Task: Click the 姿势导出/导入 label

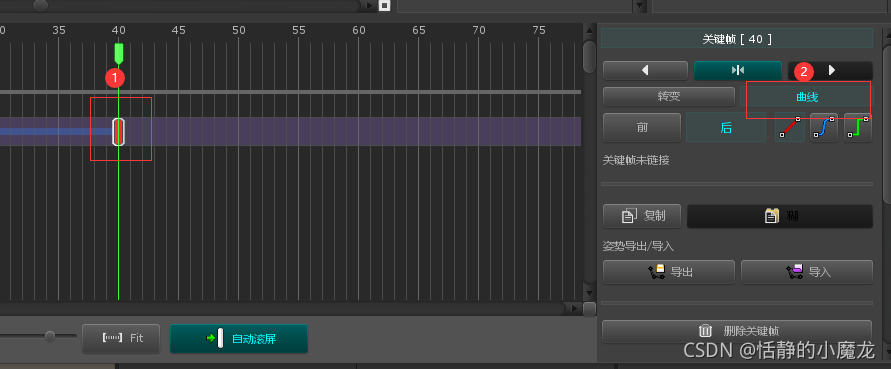Action: tap(638, 246)
